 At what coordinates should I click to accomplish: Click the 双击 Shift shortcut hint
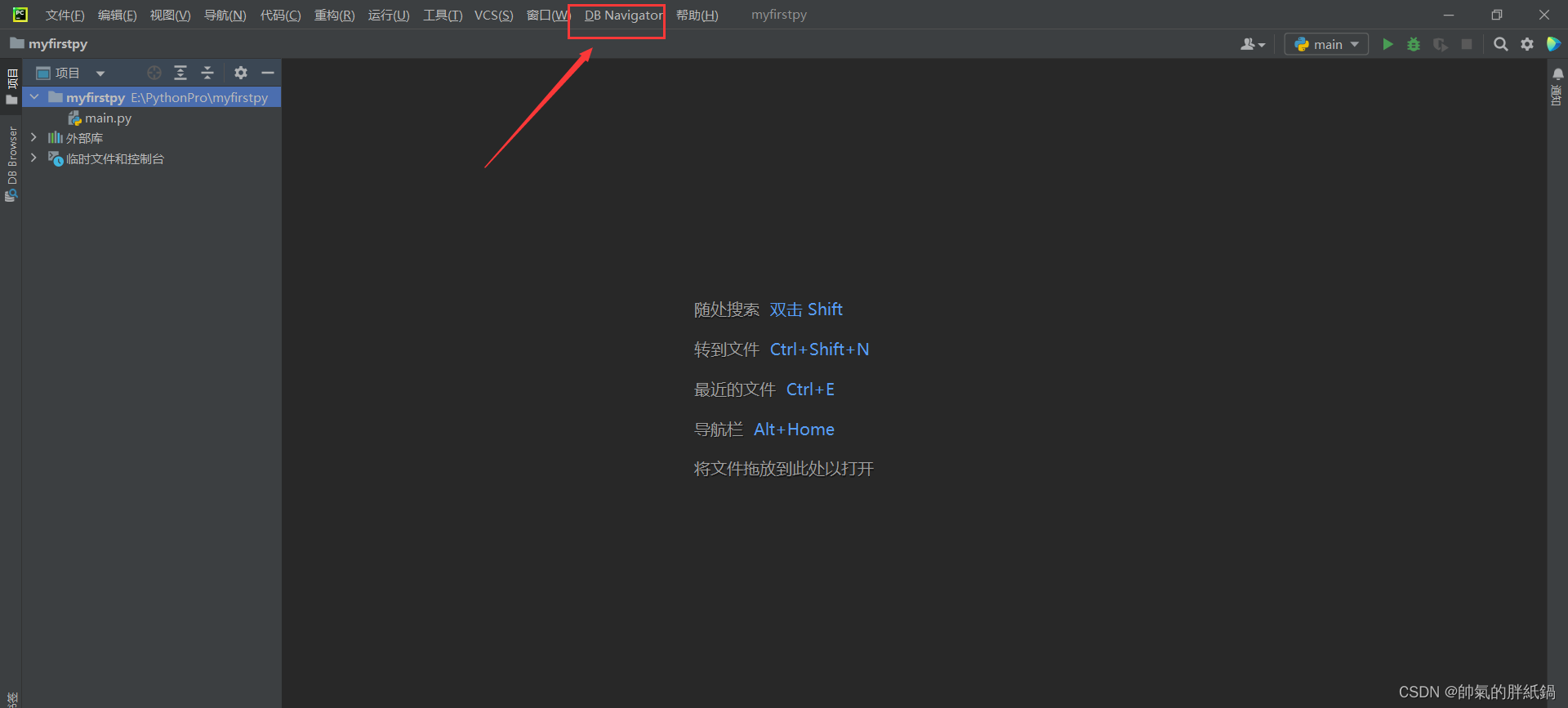tap(806, 309)
